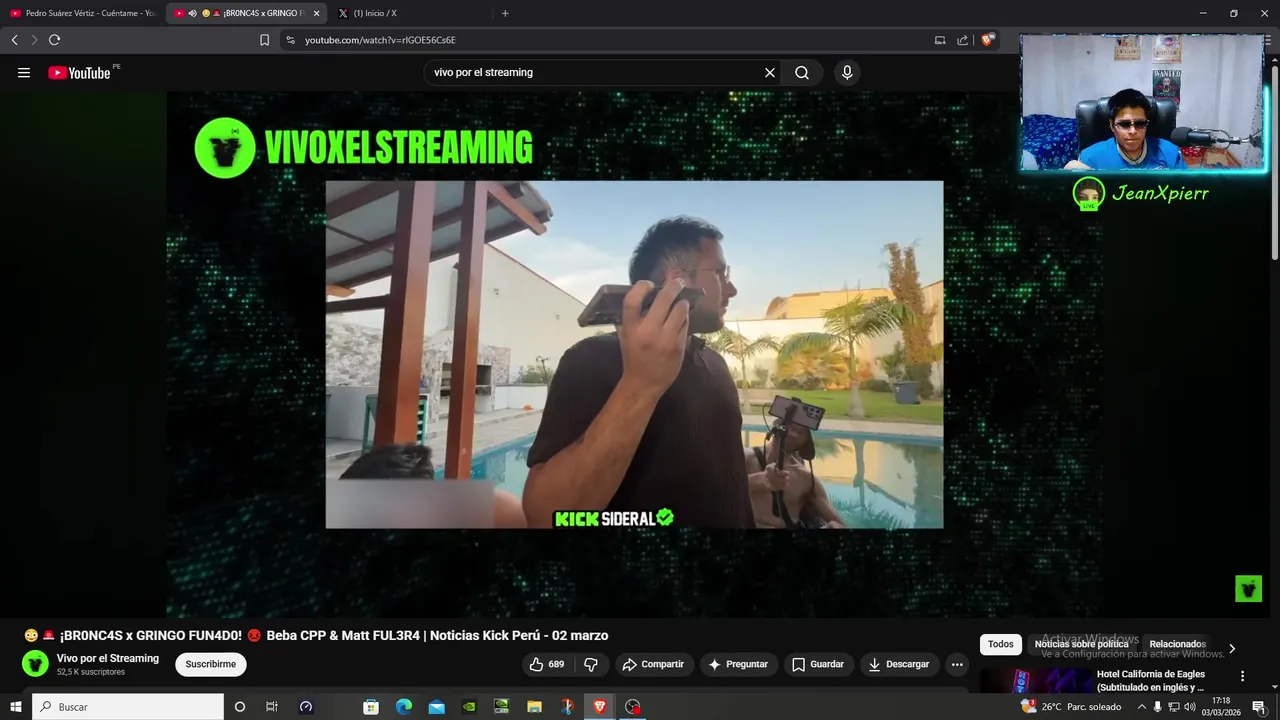
Task: Download video with the Descargar button
Action: [x=898, y=664]
